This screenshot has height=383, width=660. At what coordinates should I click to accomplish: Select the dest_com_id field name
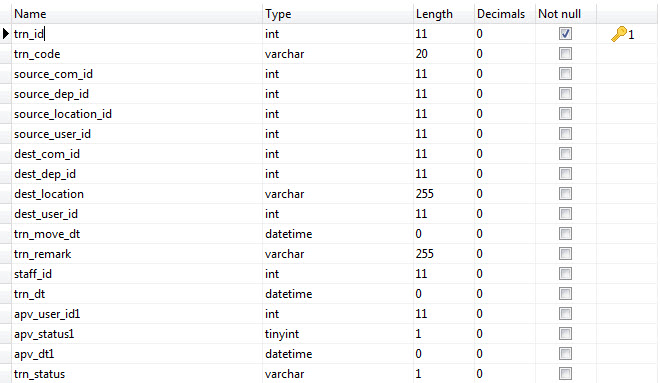click(x=137, y=154)
